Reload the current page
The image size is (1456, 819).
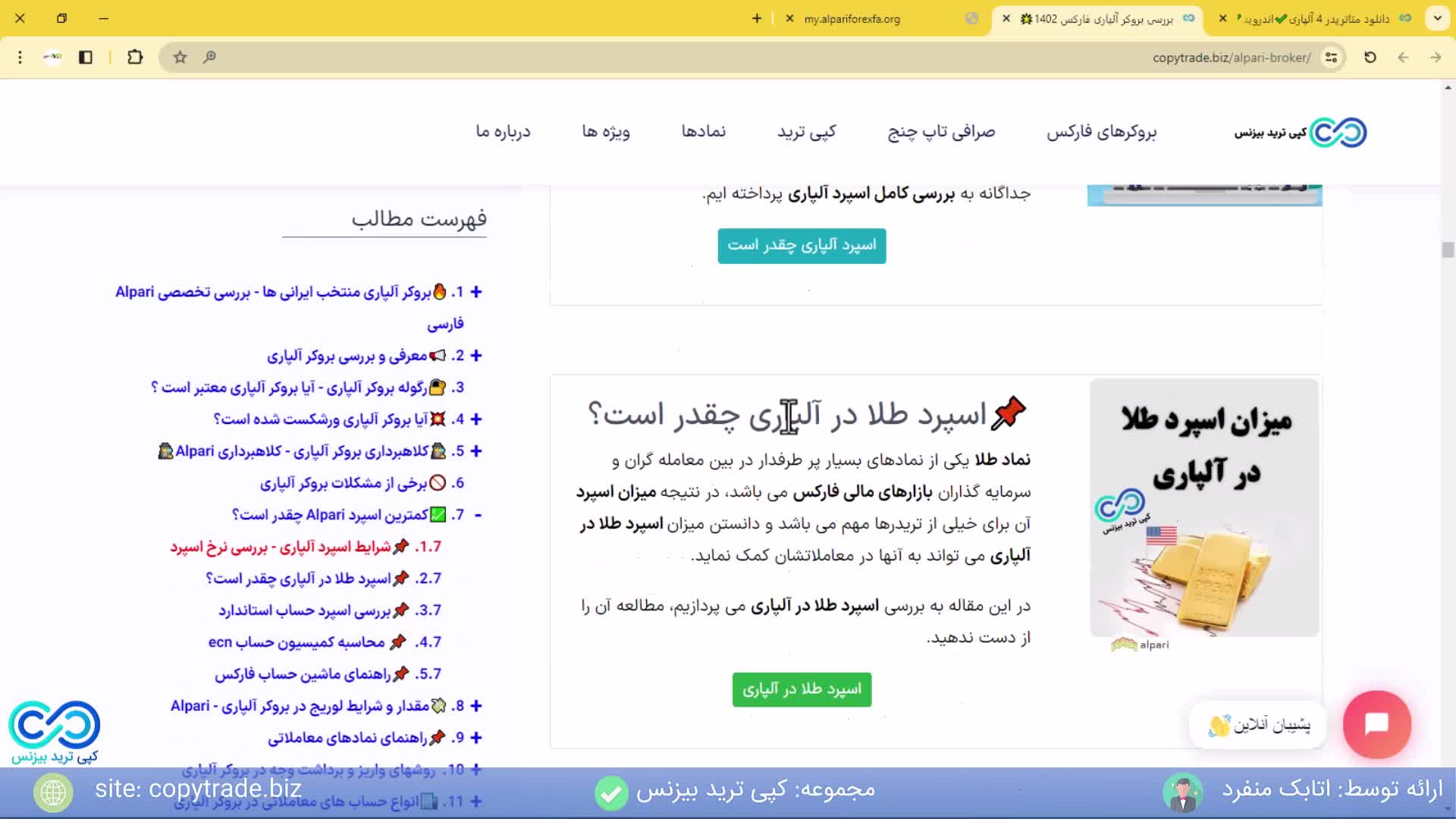click(1370, 57)
